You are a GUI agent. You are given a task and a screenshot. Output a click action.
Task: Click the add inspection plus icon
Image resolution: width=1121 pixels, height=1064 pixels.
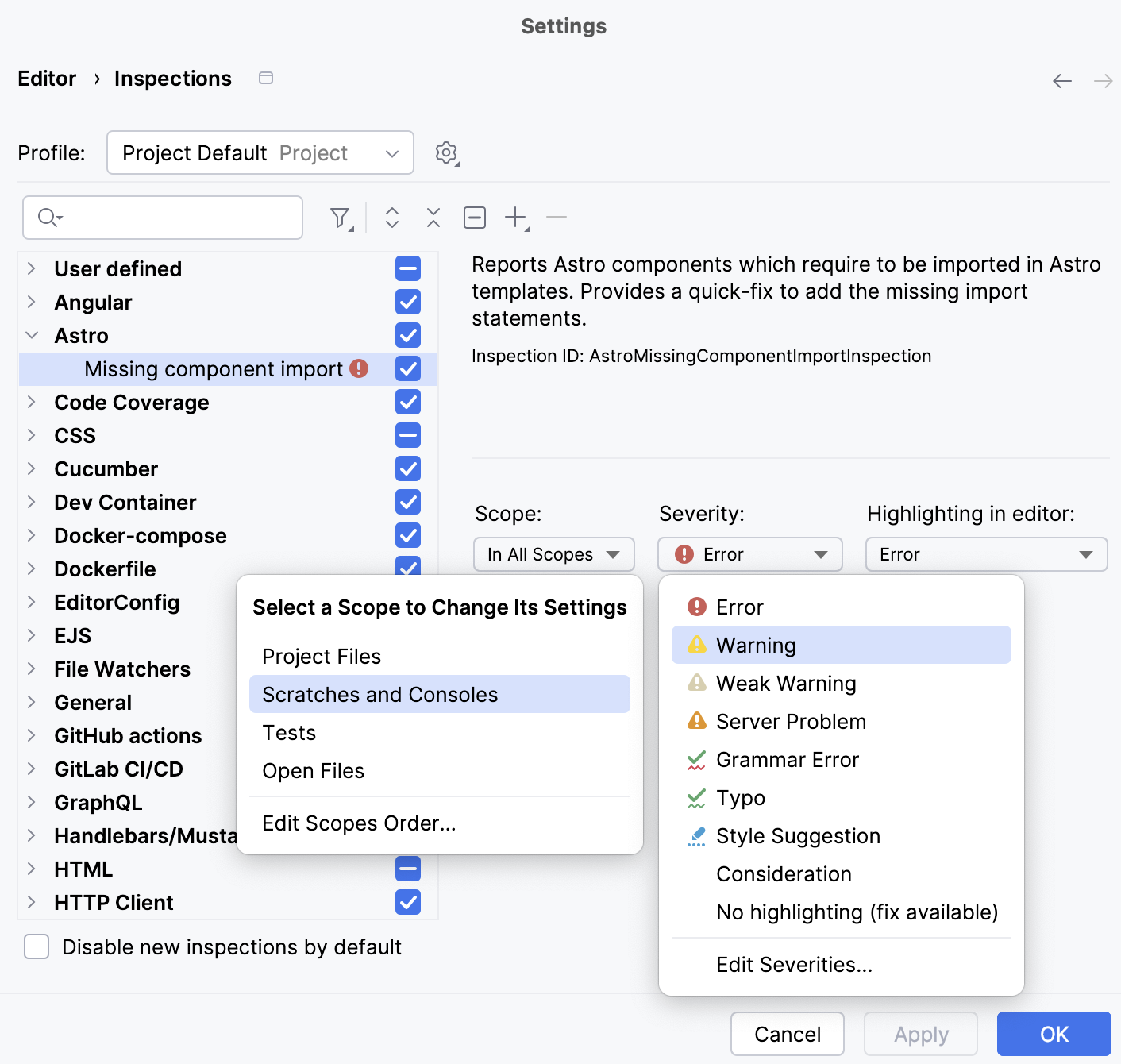click(x=516, y=218)
